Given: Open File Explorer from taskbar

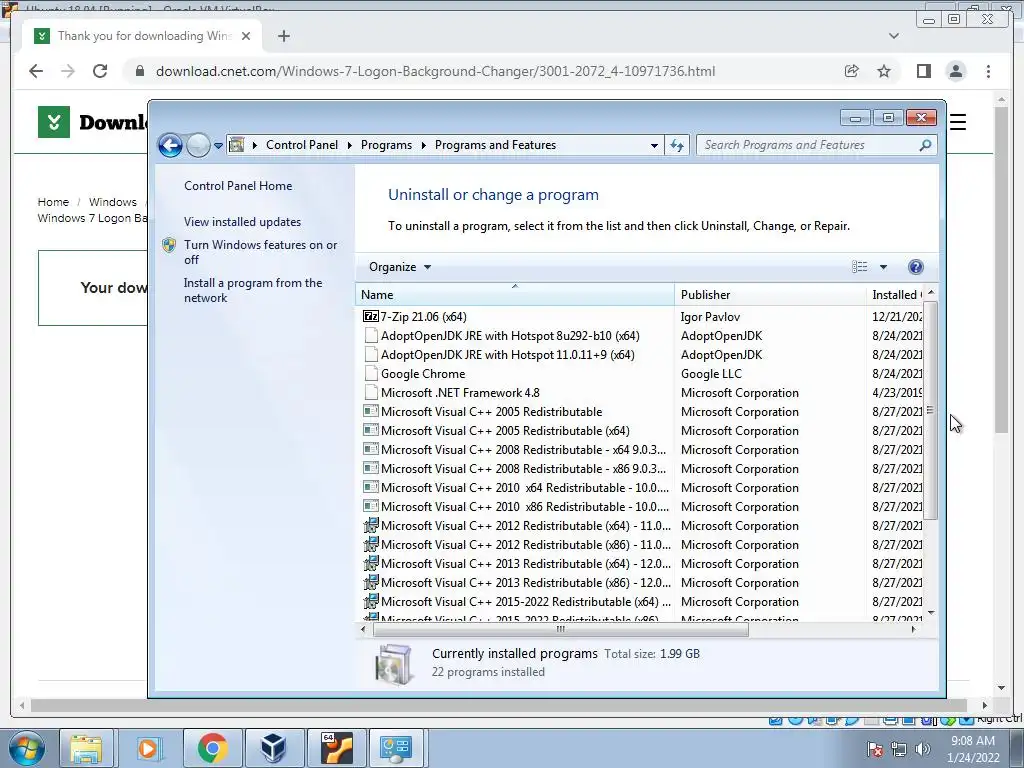Looking at the screenshot, I should click(x=86, y=748).
